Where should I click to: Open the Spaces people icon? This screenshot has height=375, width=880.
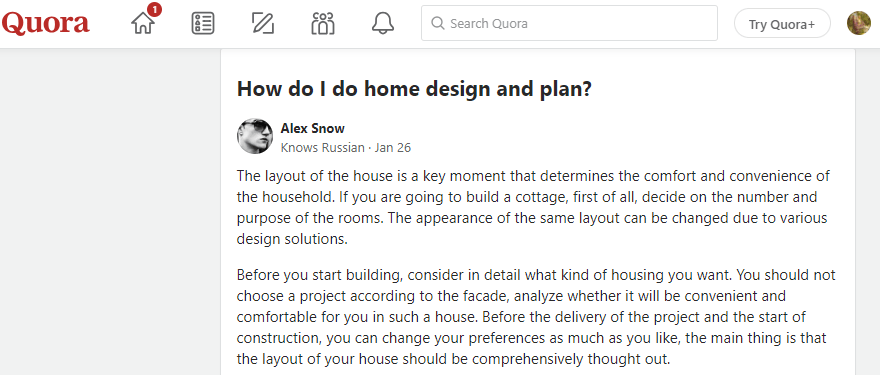coord(323,24)
